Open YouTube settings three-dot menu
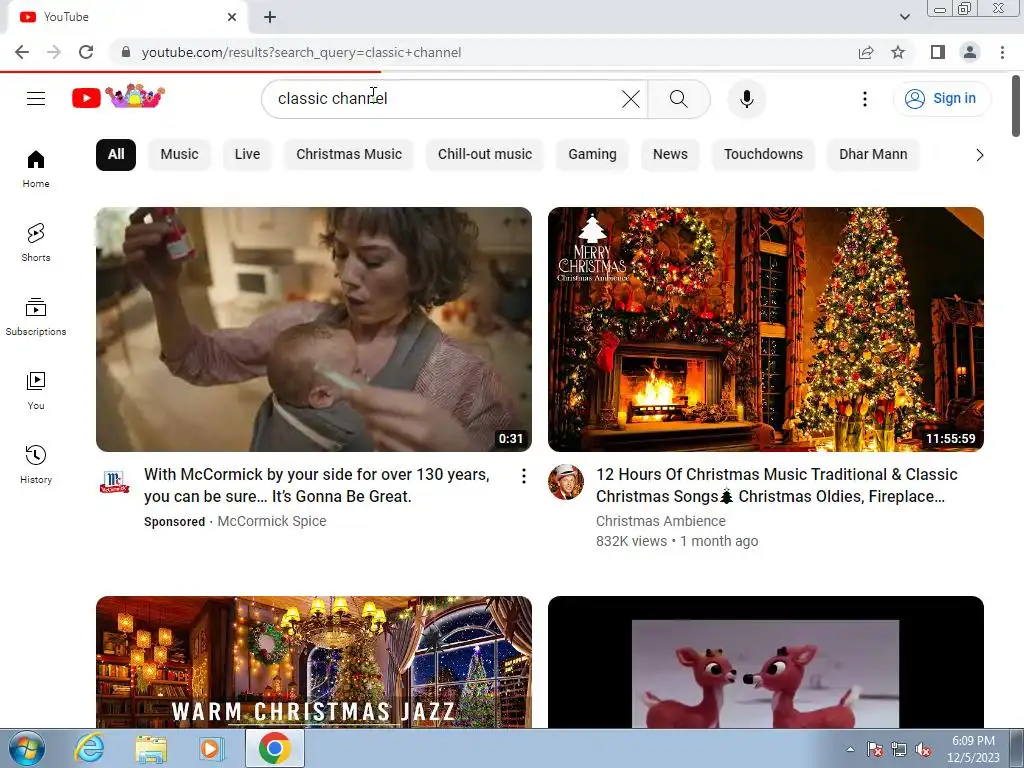Image resolution: width=1024 pixels, height=768 pixels. pos(865,99)
